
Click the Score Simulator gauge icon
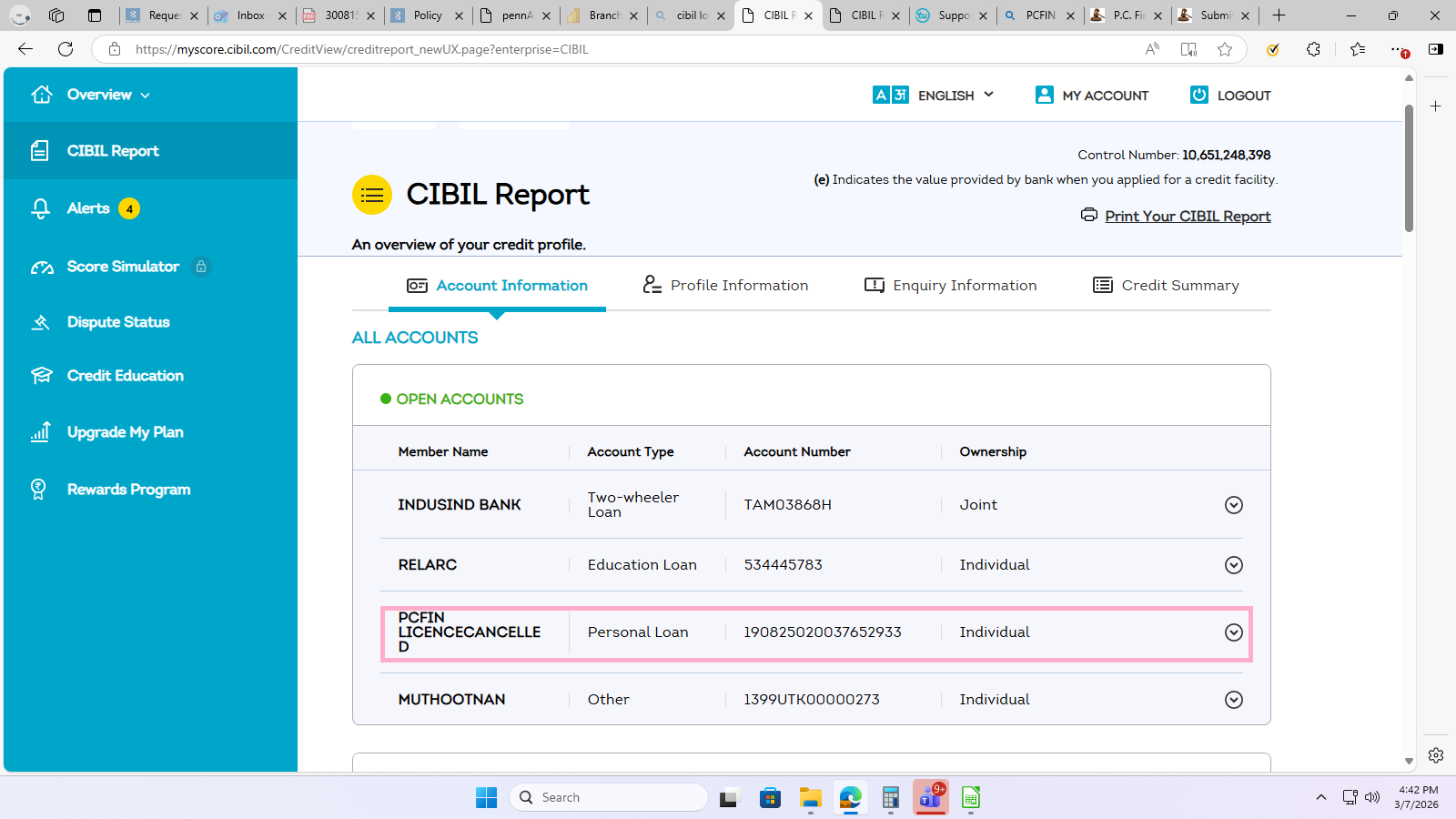[42, 267]
